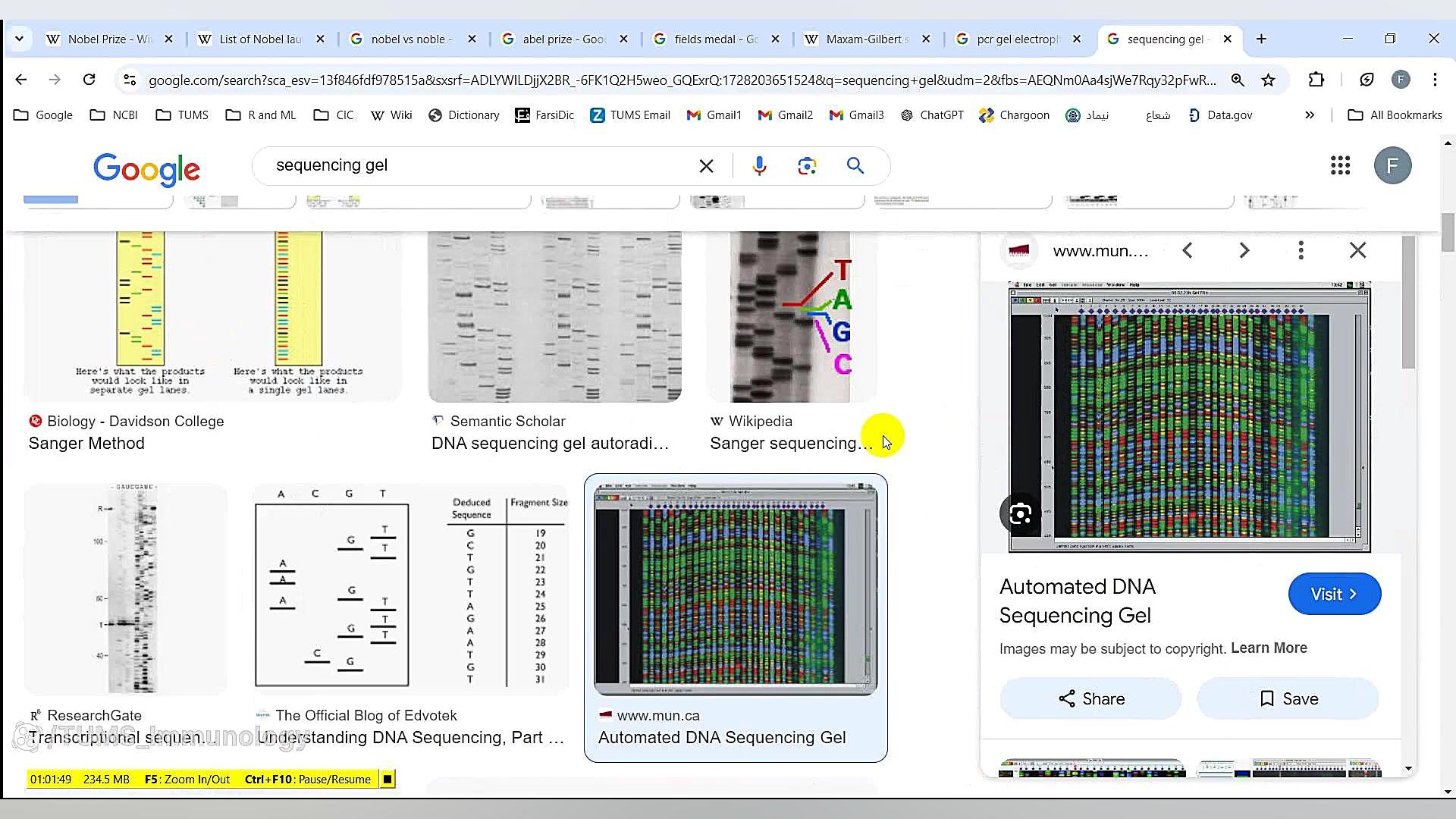Screen dimensions: 1456x819
Task: Open the Google apps grid
Action: (1340, 165)
